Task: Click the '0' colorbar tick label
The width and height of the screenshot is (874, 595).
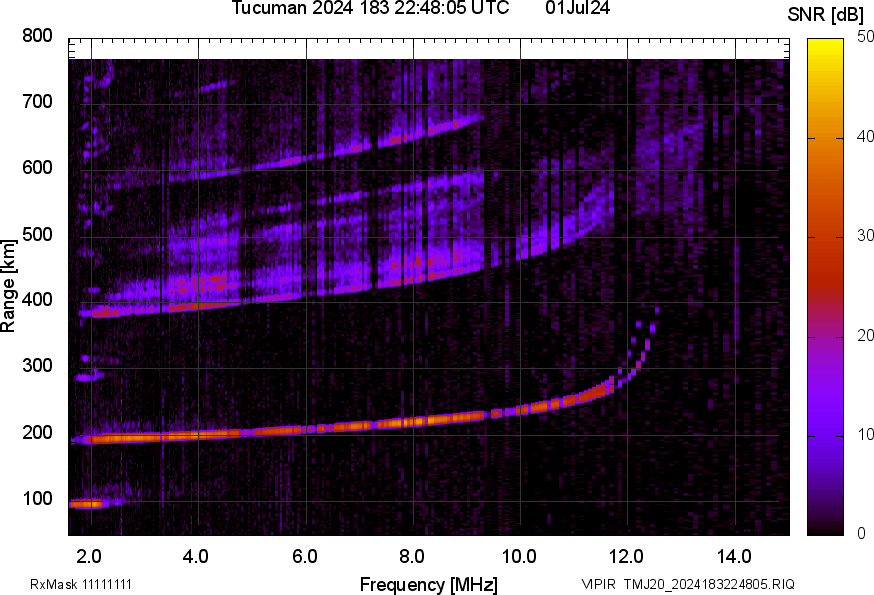Action: [x=862, y=534]
